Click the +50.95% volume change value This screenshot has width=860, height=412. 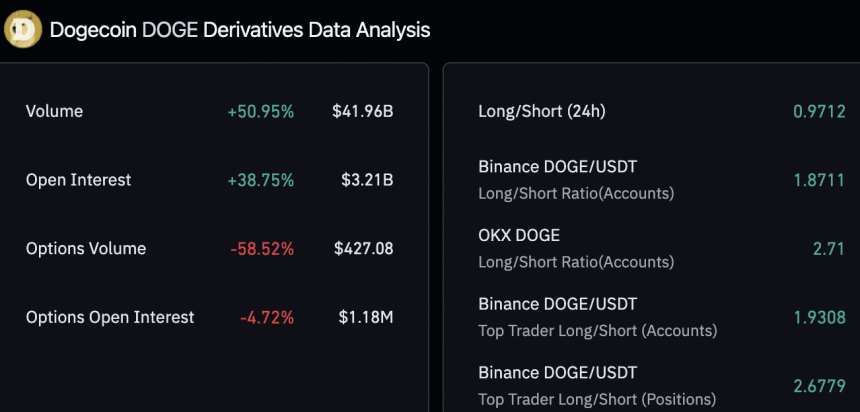click(x=260, y=111)
